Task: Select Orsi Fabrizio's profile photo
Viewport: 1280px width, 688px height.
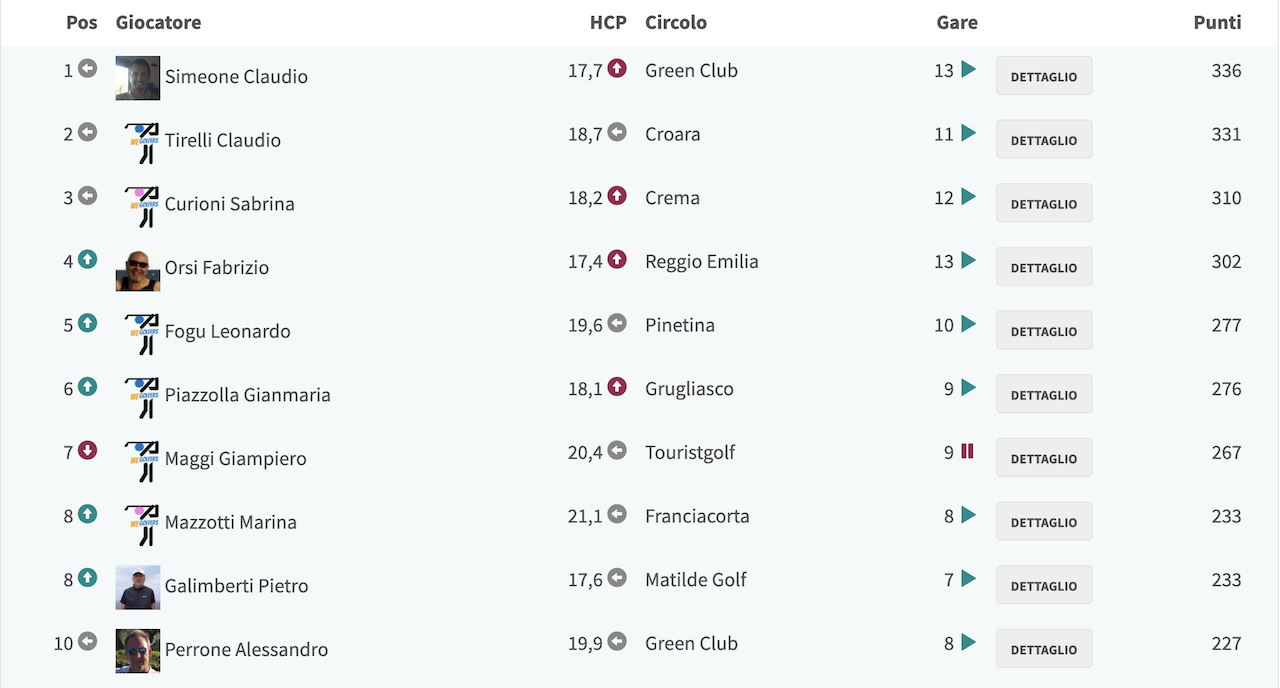Action: (x=138, y=269)
